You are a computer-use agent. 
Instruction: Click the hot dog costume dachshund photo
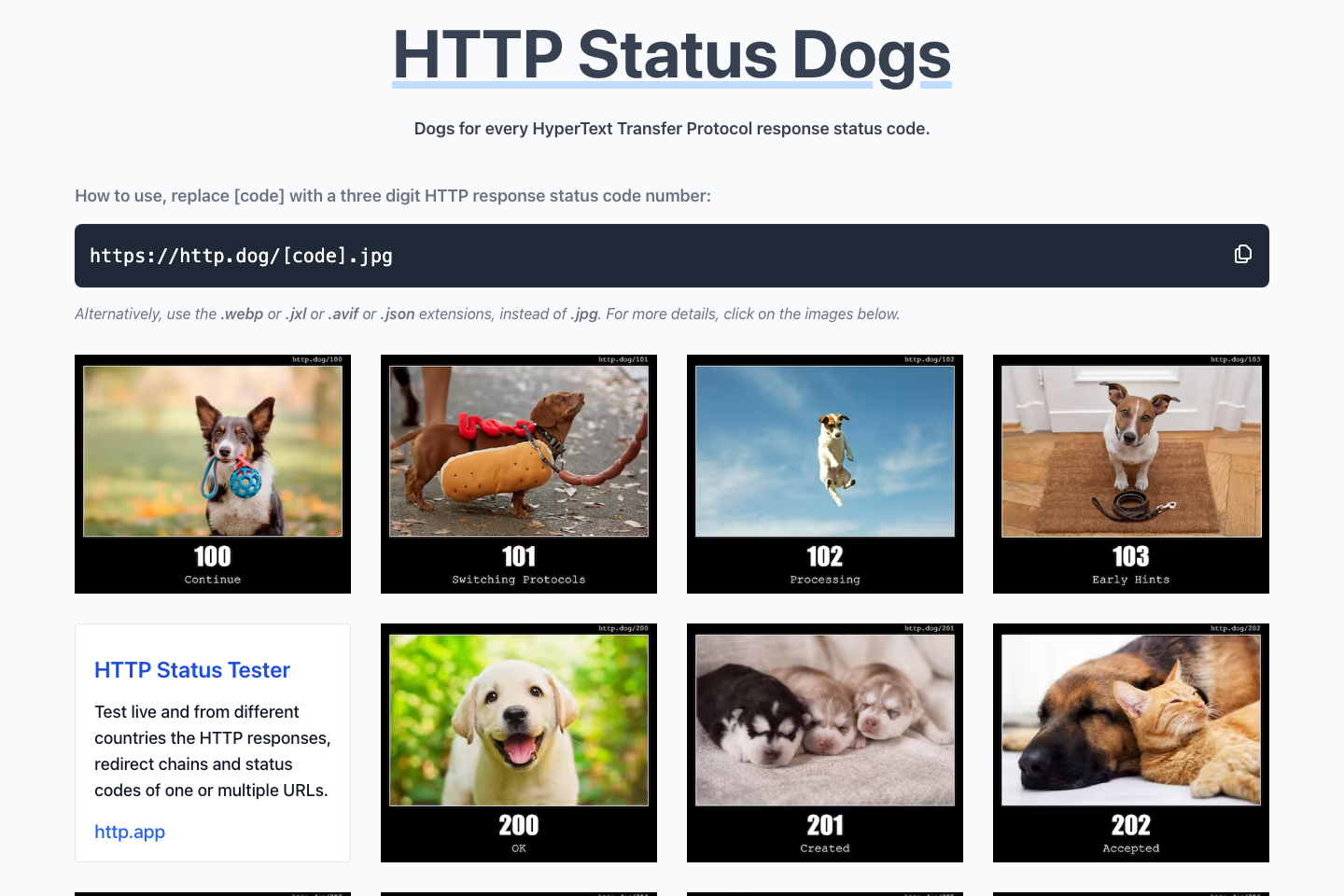[x=519, y=451]
